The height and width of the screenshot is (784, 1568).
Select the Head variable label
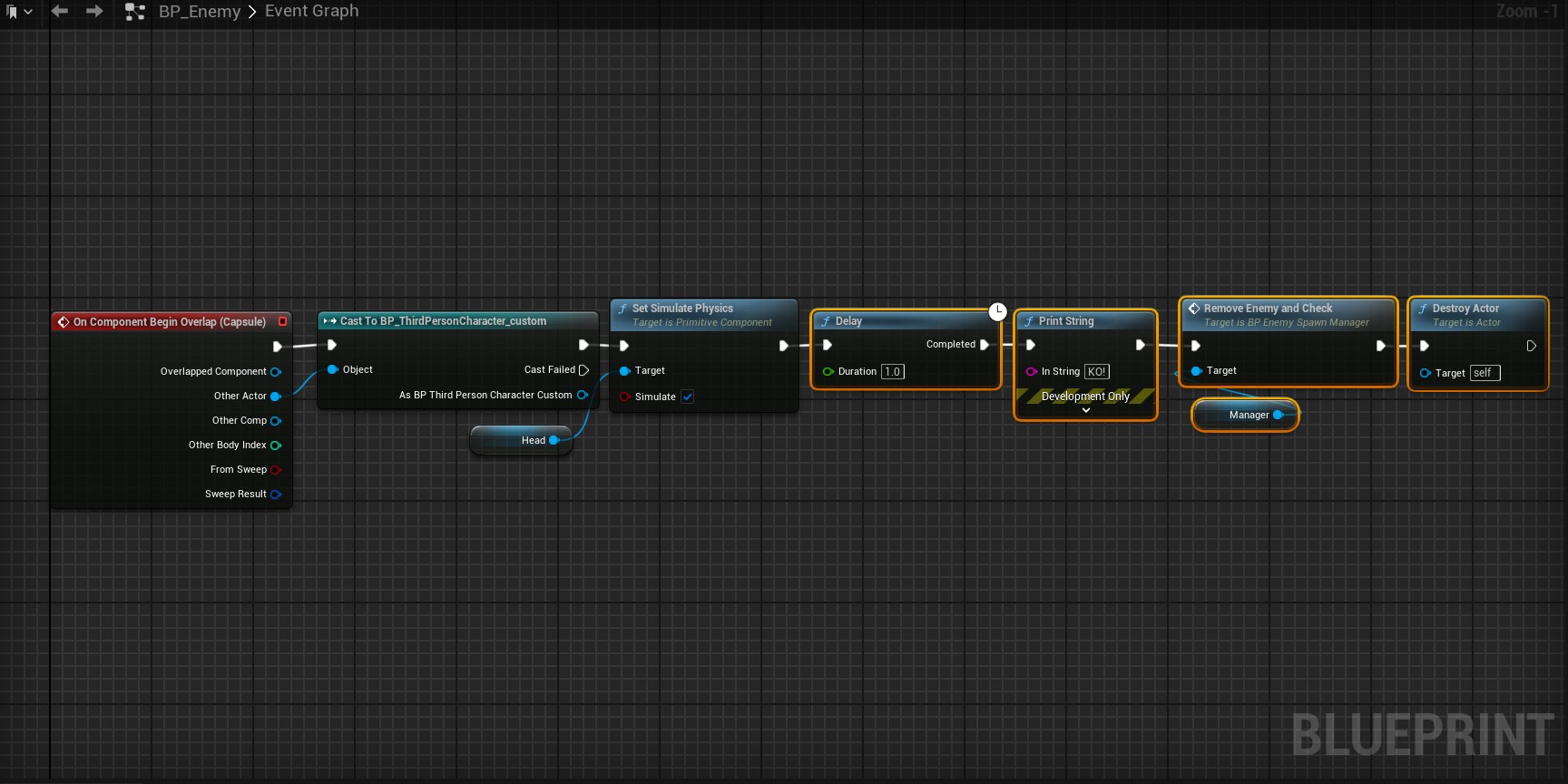[x=534, y=441]
